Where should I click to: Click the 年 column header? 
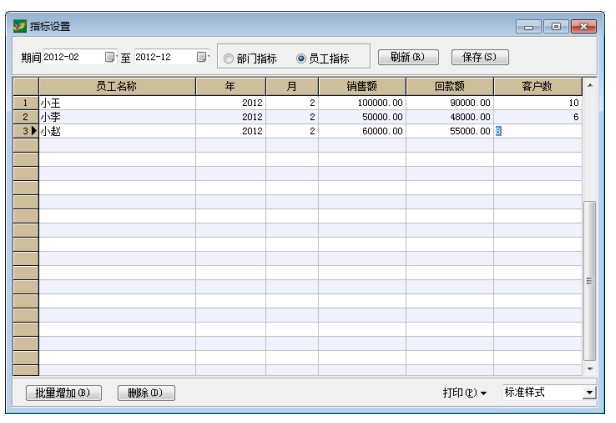pyautogui.click(x=230, y=86)
